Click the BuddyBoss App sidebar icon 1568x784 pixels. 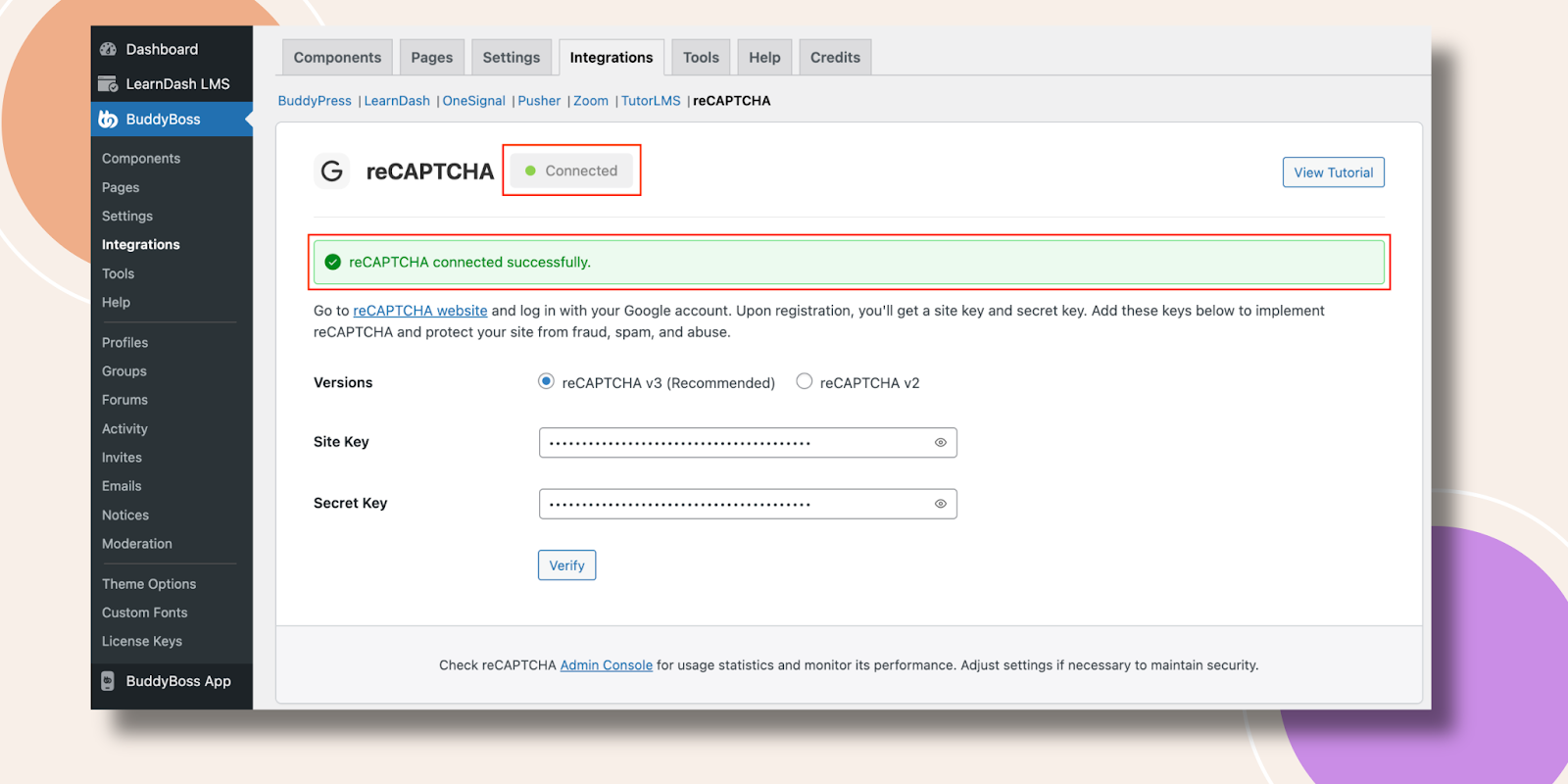pyautogui.click(x=108, y=681)
